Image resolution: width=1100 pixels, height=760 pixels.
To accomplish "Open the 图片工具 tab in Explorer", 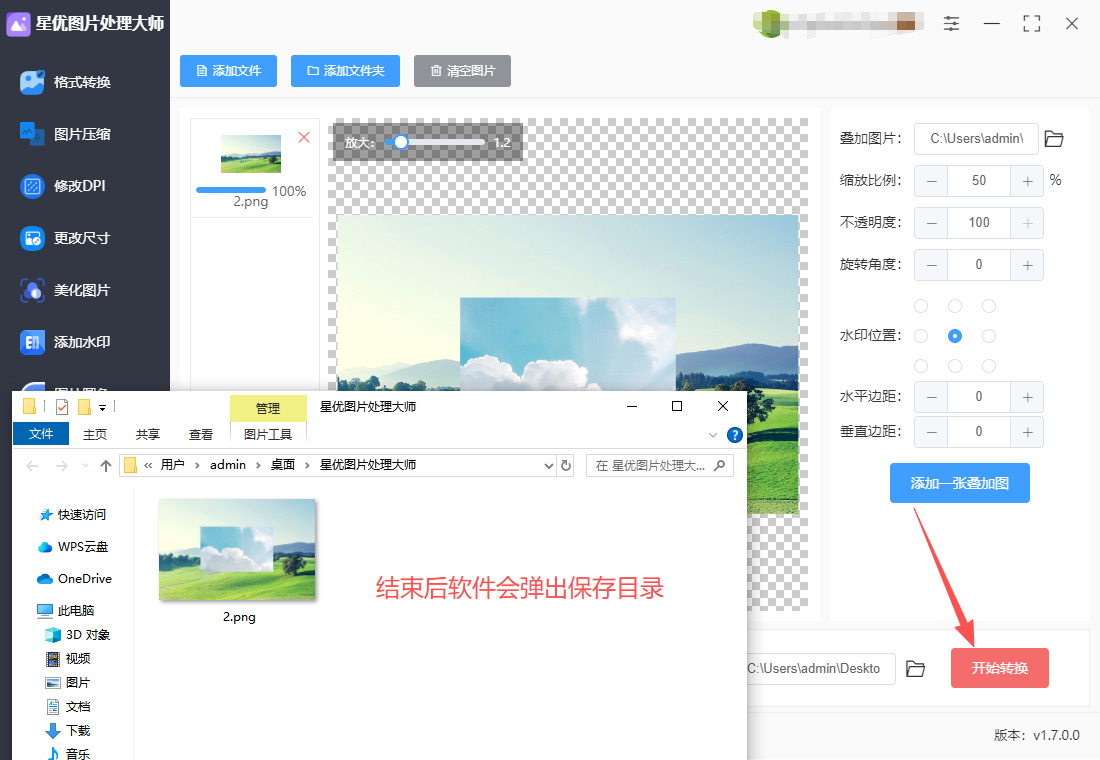I will (268, 434).
